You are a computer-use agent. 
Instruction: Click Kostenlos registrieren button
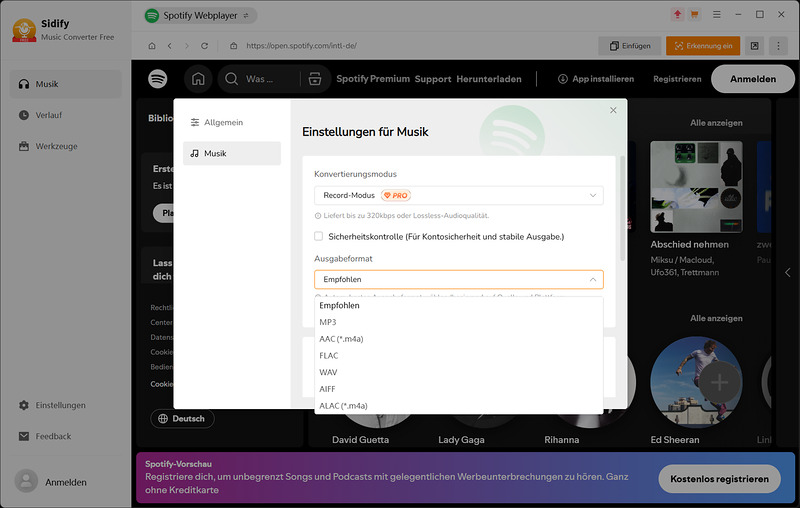pyautogui.click(x=719, y=479)
